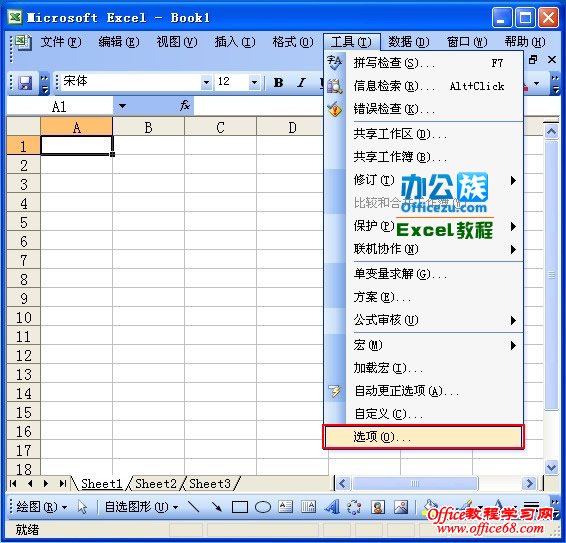Image resolution: width=566 pixels, height=543 pixels.
Task: Select the Line drawing tool
Action: [194, 507]
